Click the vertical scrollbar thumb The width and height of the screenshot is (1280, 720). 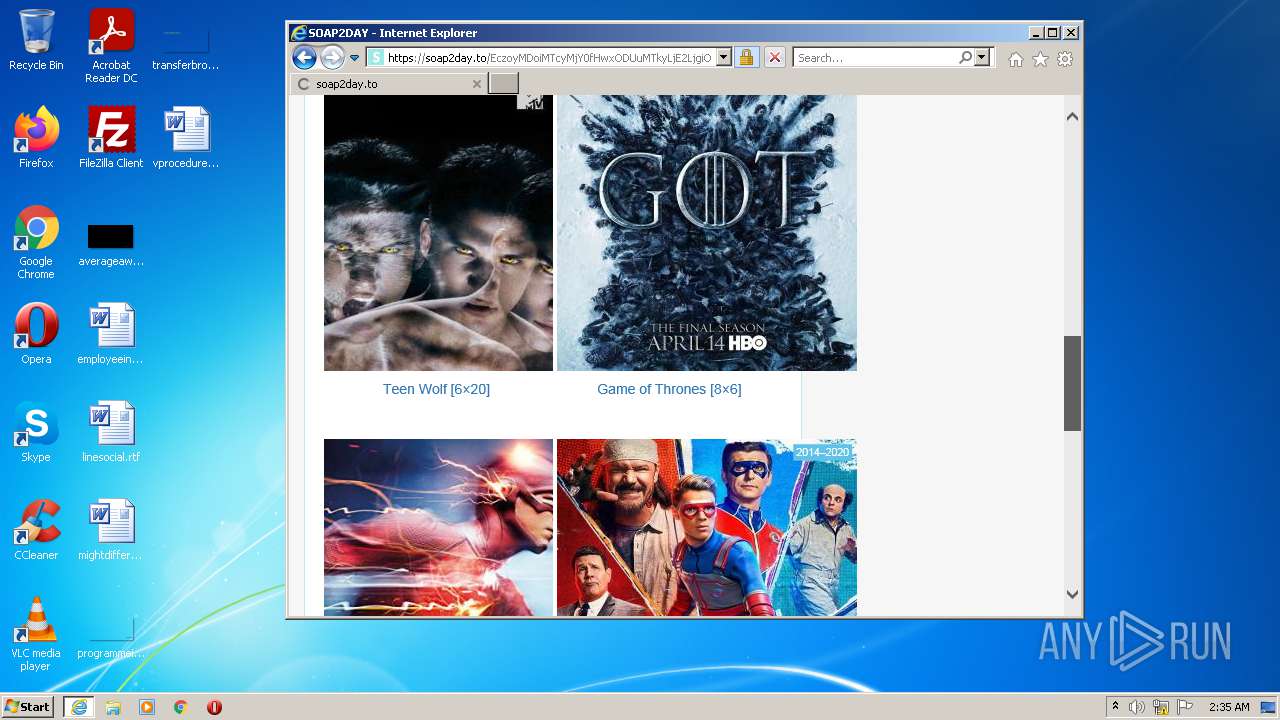1072,383
